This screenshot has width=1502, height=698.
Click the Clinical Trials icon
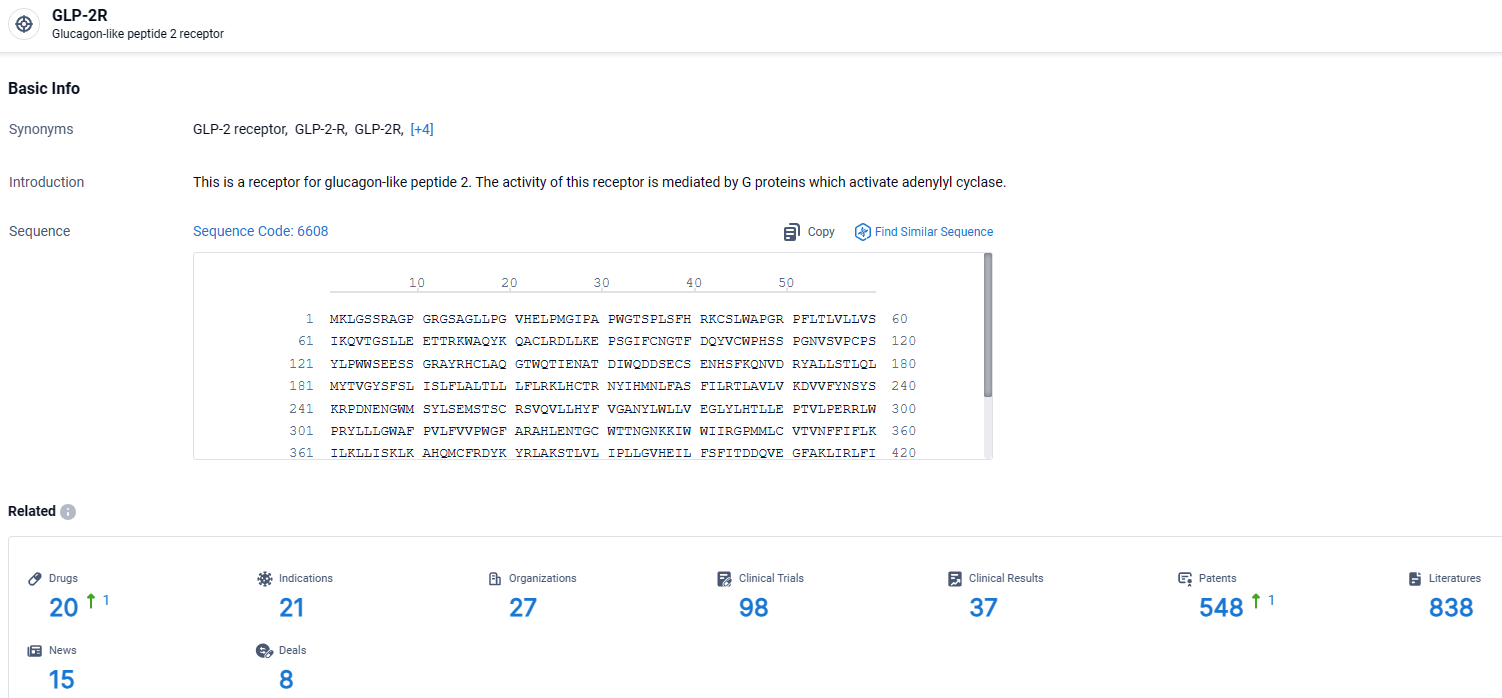click(725, 579)
